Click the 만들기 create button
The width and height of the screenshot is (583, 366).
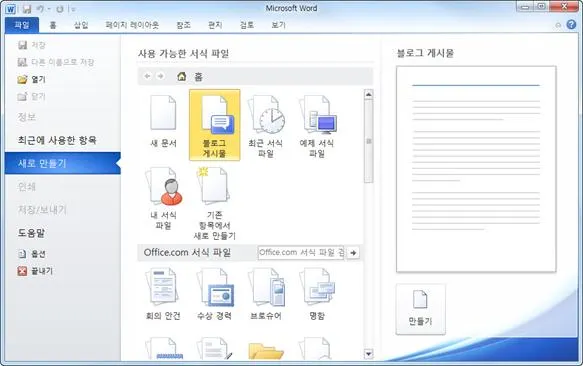tap(421, 309)
